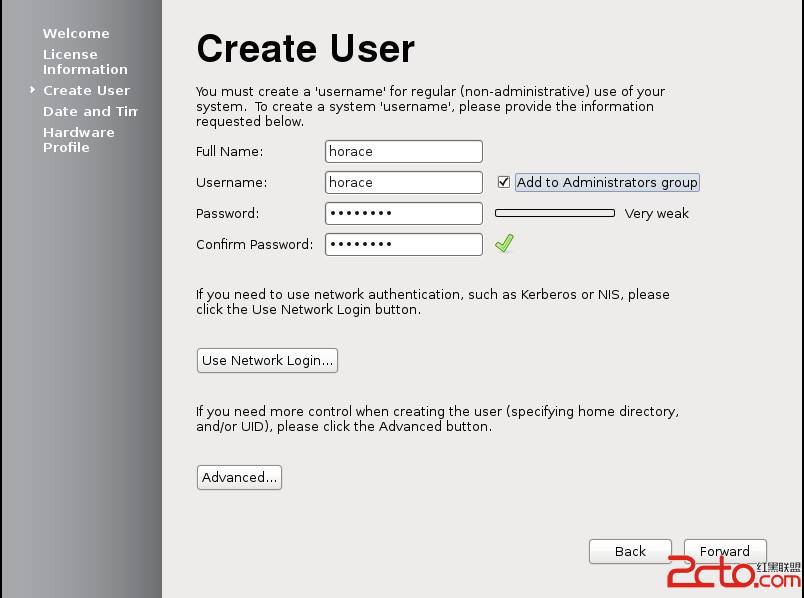Click the password strength meter bar
Image resolution: width=804 pixels, height=598 pixels.
pos(555,213)
